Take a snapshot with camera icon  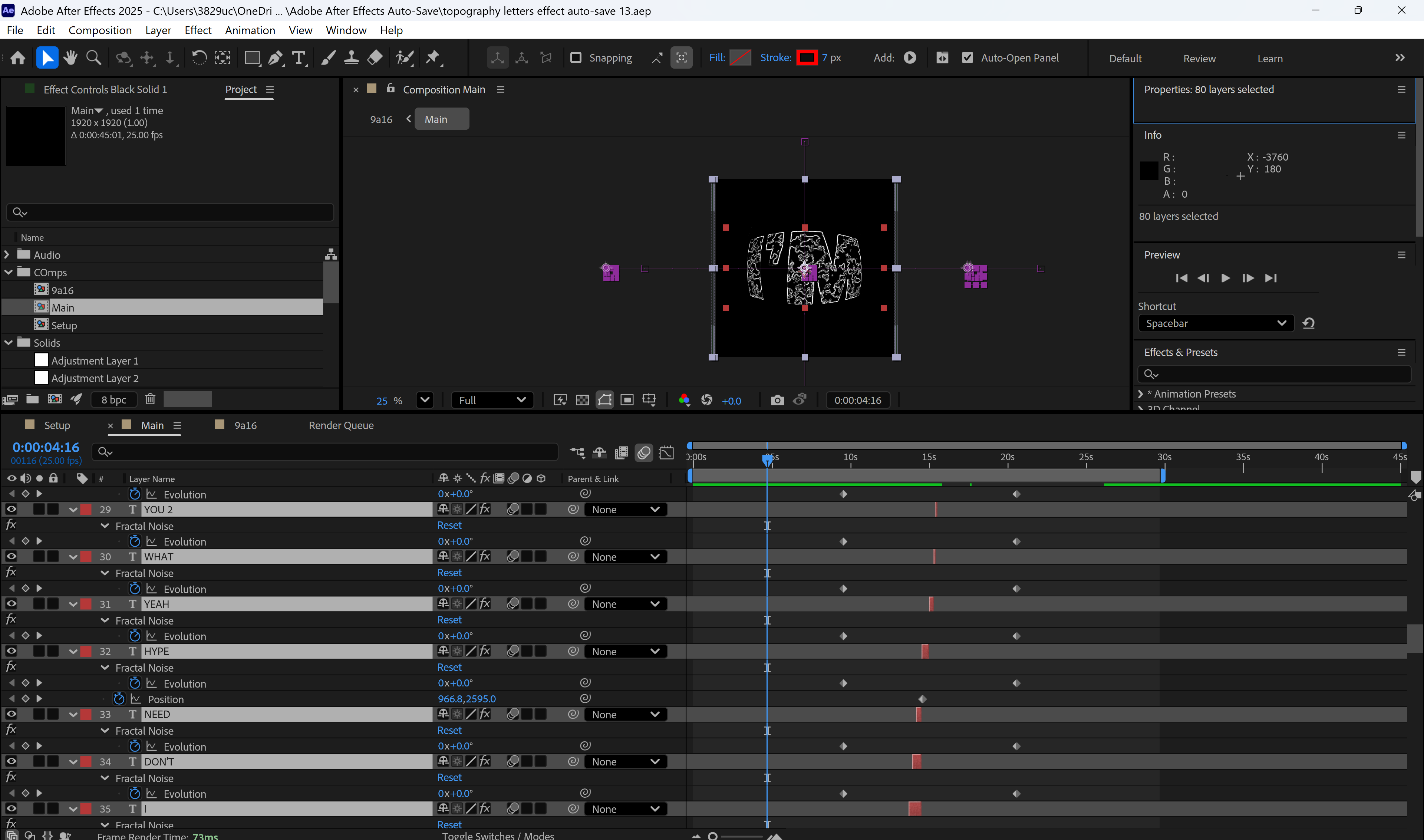coord(777,400)
